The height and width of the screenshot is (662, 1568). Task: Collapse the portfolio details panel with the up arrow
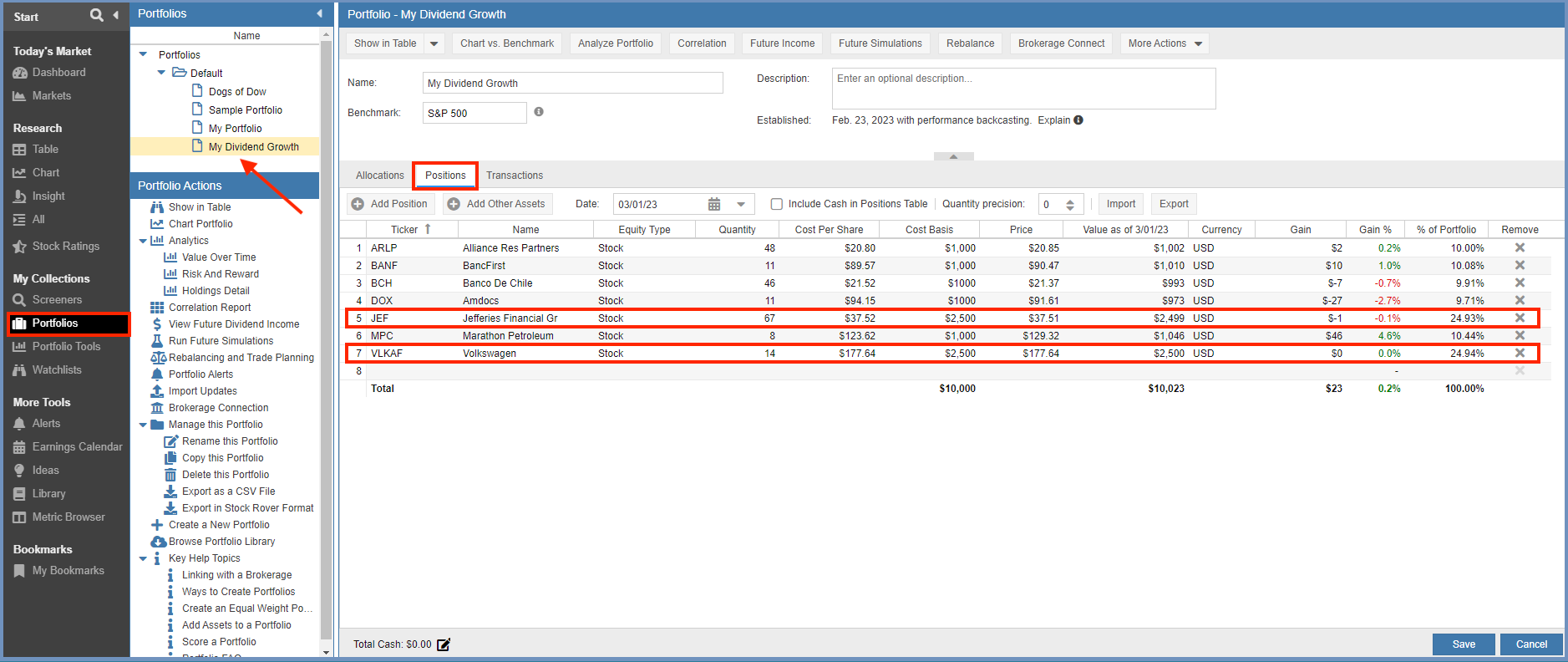(x=953, y=156)
